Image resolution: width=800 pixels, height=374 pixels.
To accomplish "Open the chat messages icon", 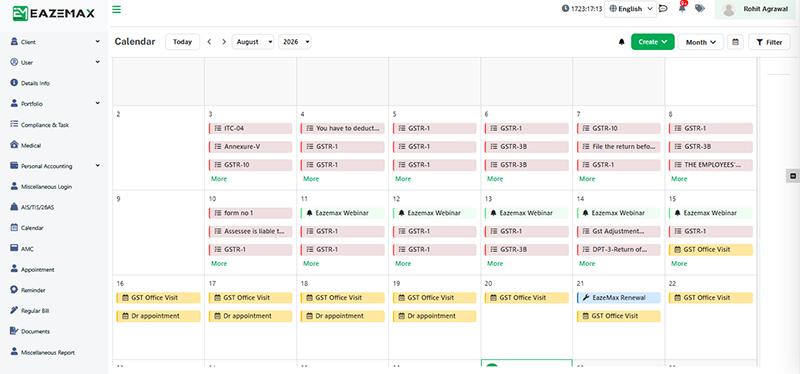I will [663, 9].
